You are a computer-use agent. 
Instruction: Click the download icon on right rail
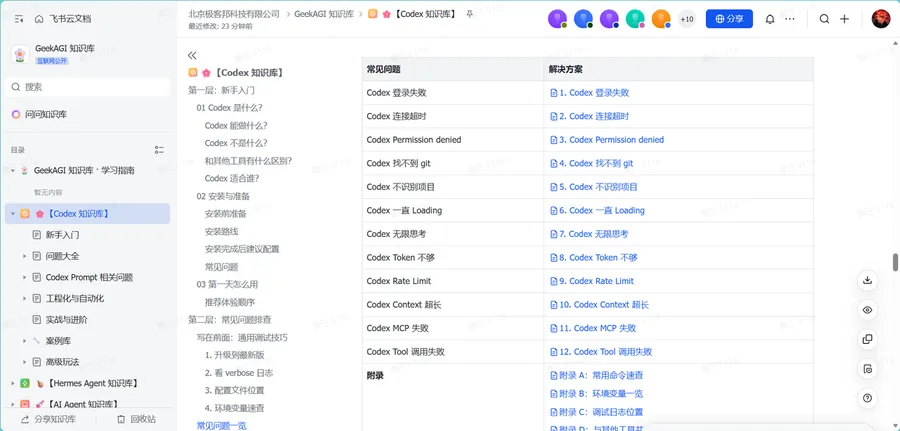(867, 280)
